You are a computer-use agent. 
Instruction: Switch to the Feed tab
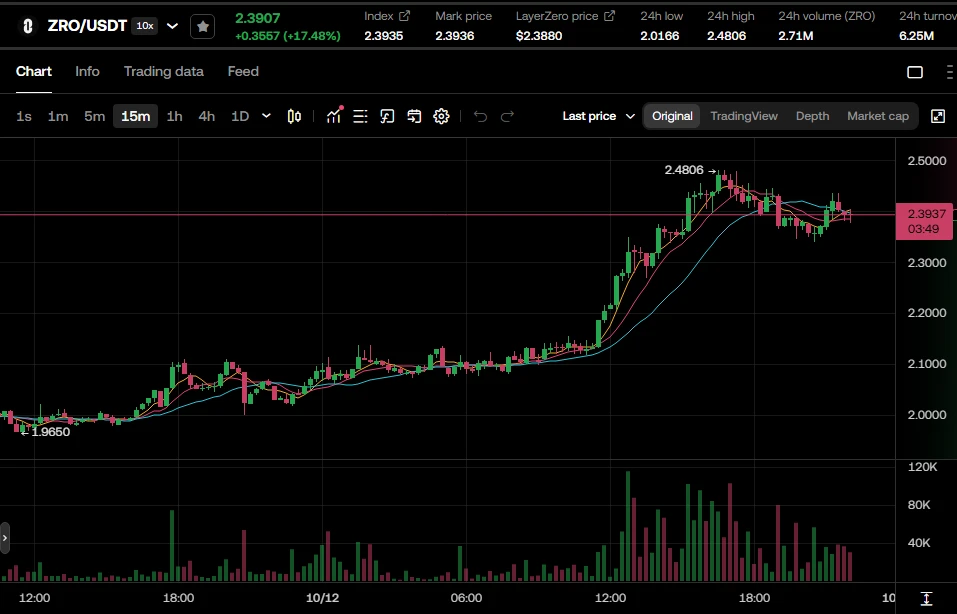point(243,71)
